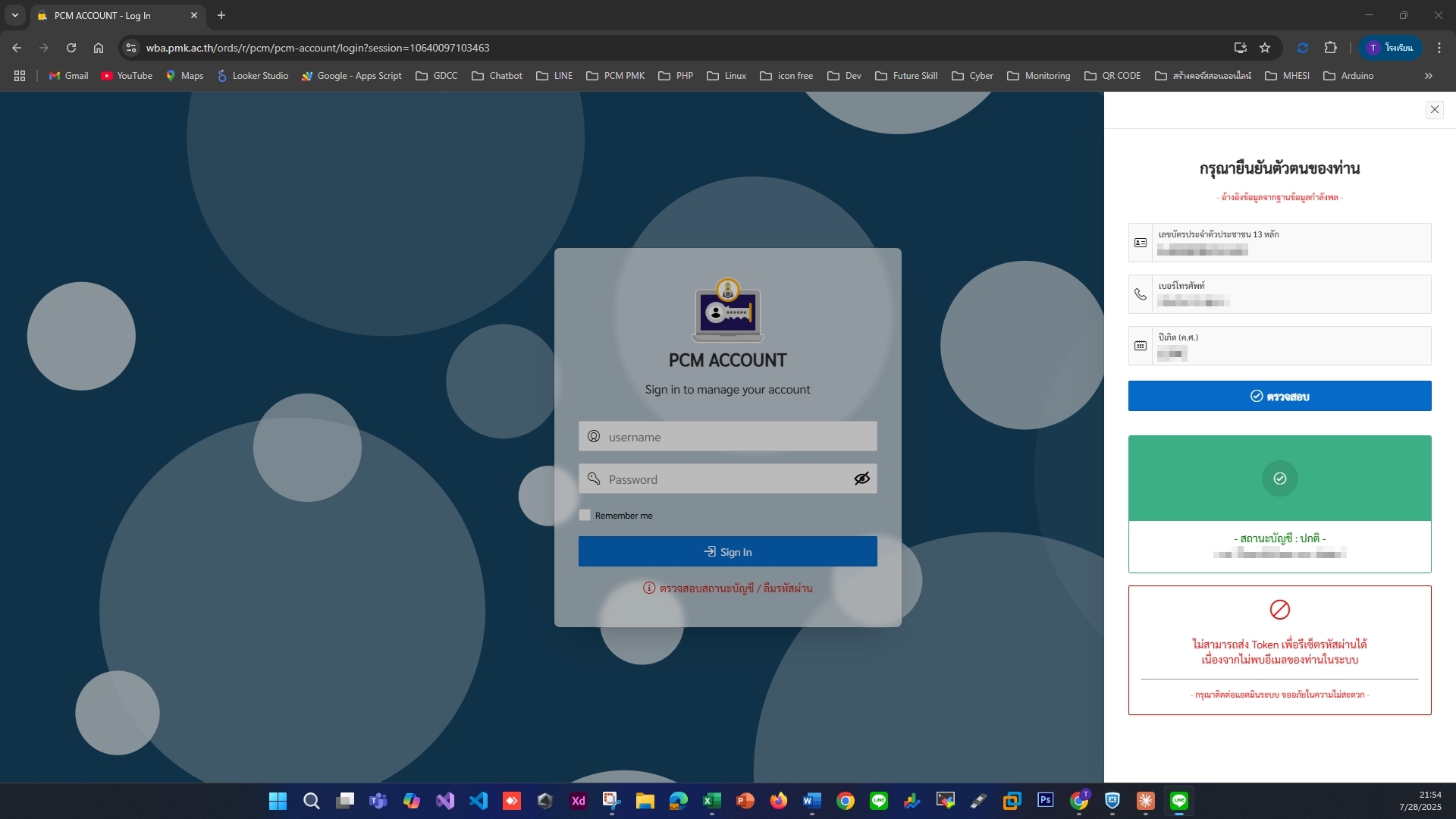Open the PCM PMK bookmarks folder
Image resolution: width=1456 pixels, height=819 pixels.
coord(615,76)
